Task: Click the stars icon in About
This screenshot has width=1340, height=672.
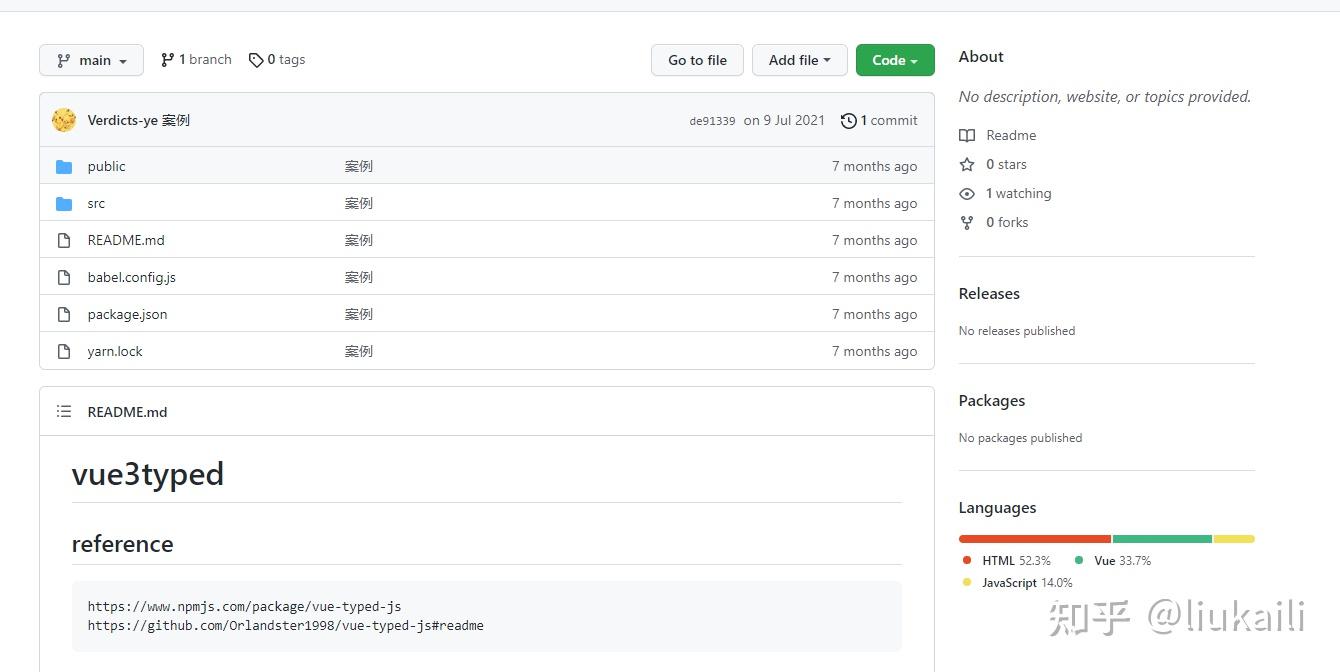Action: pos(967,165)
